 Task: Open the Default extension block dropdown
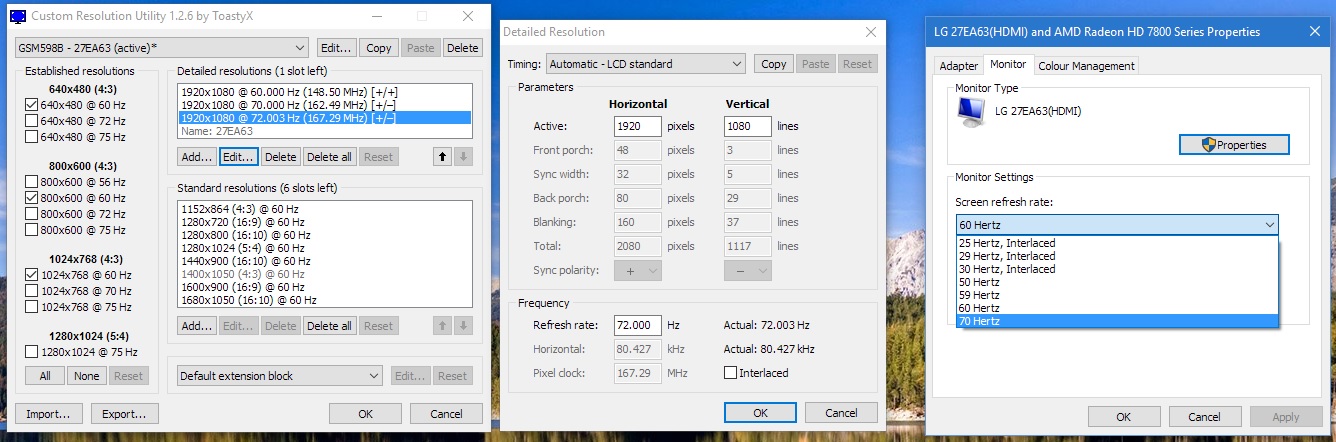point(280,376)
